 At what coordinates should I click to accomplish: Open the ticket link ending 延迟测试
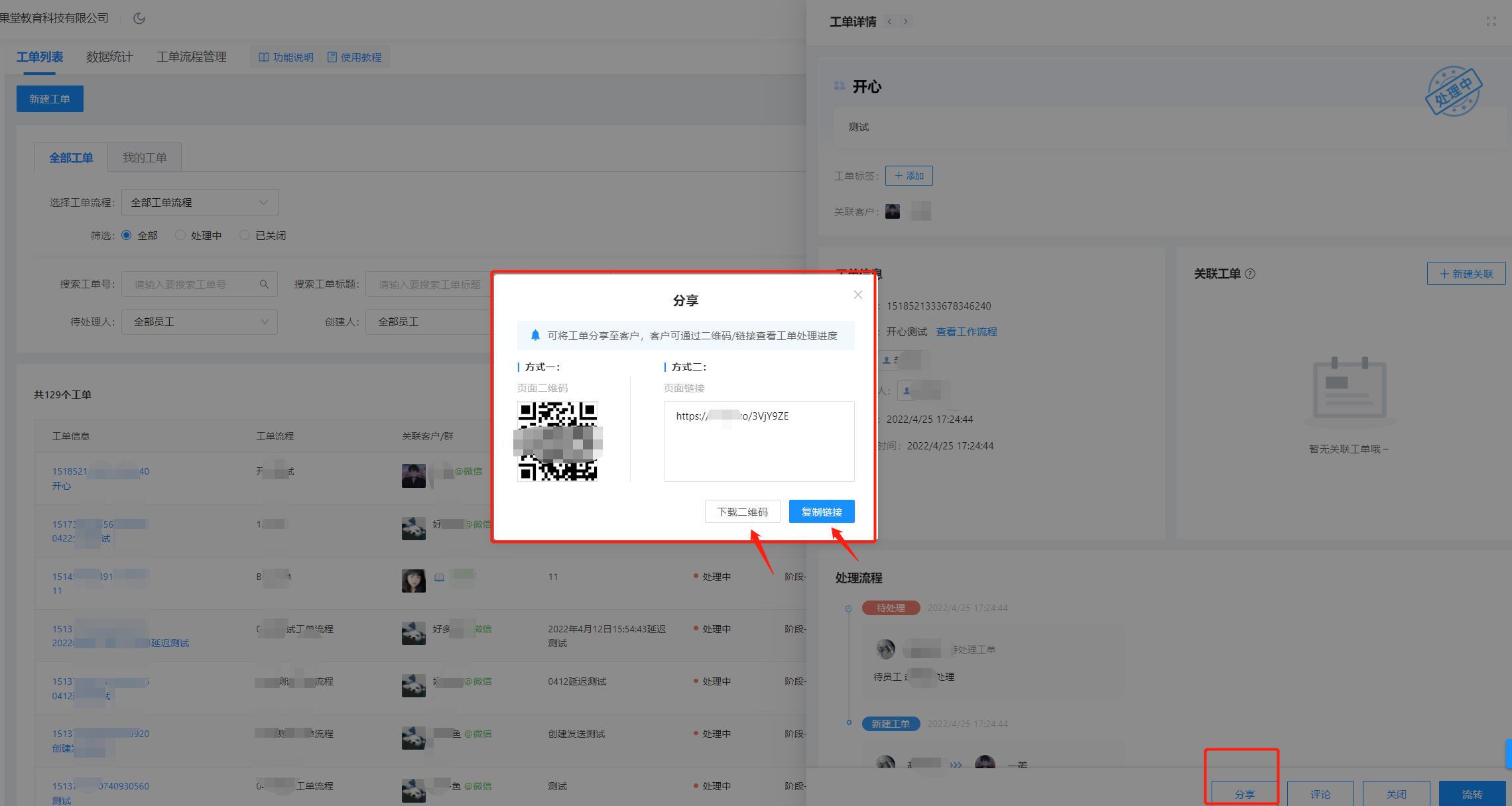[121, 643]
